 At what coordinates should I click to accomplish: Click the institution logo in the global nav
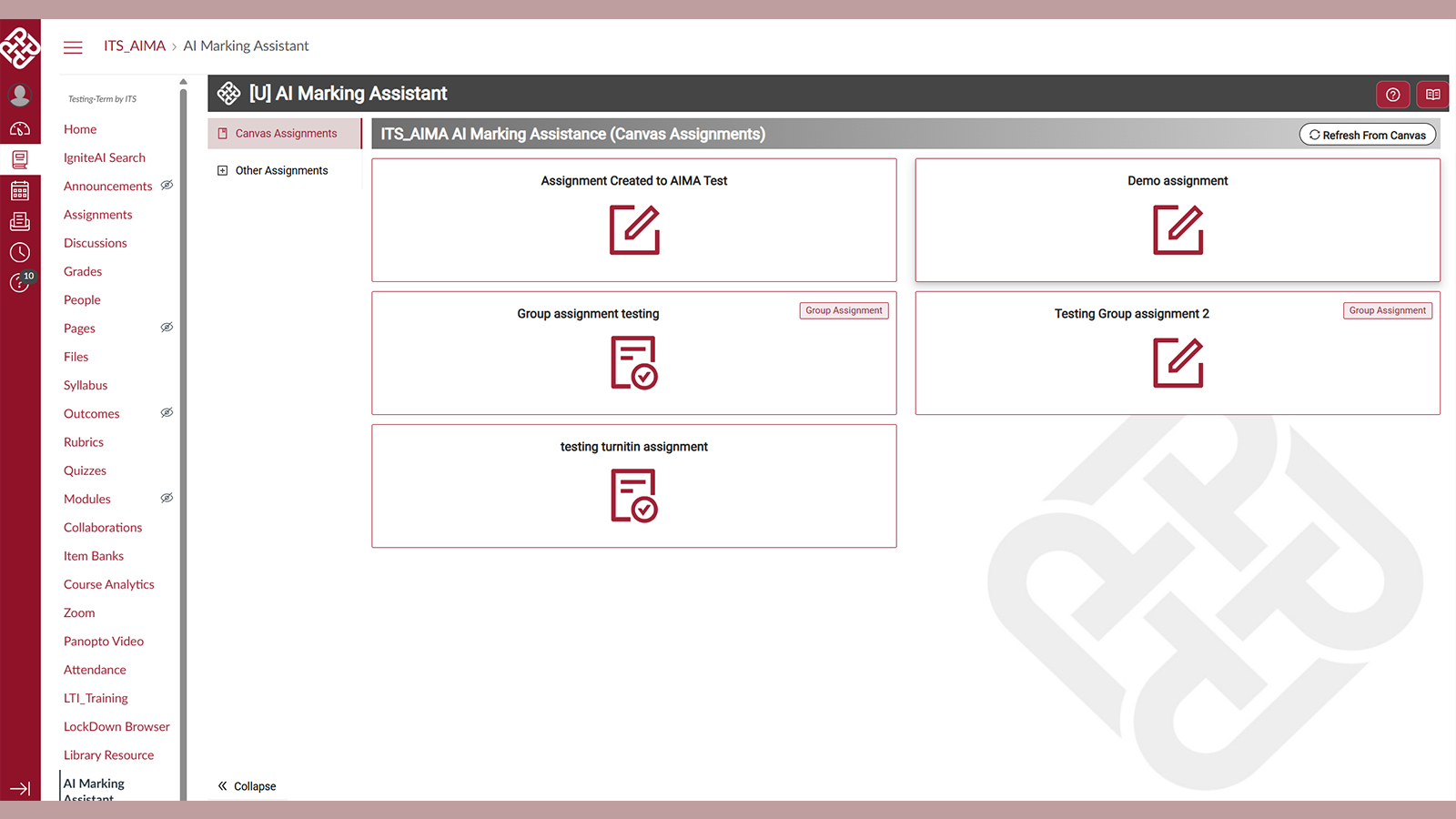coord(20,47)
